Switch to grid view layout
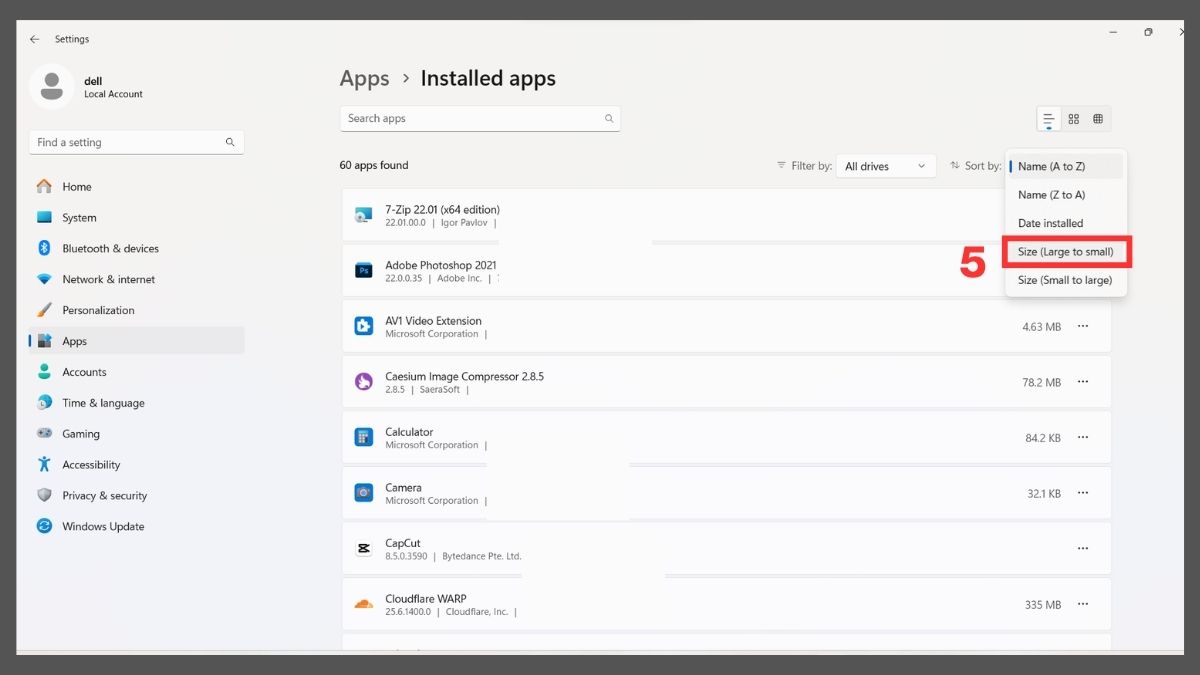The image size is (1200, 675). coord(1074,119)
